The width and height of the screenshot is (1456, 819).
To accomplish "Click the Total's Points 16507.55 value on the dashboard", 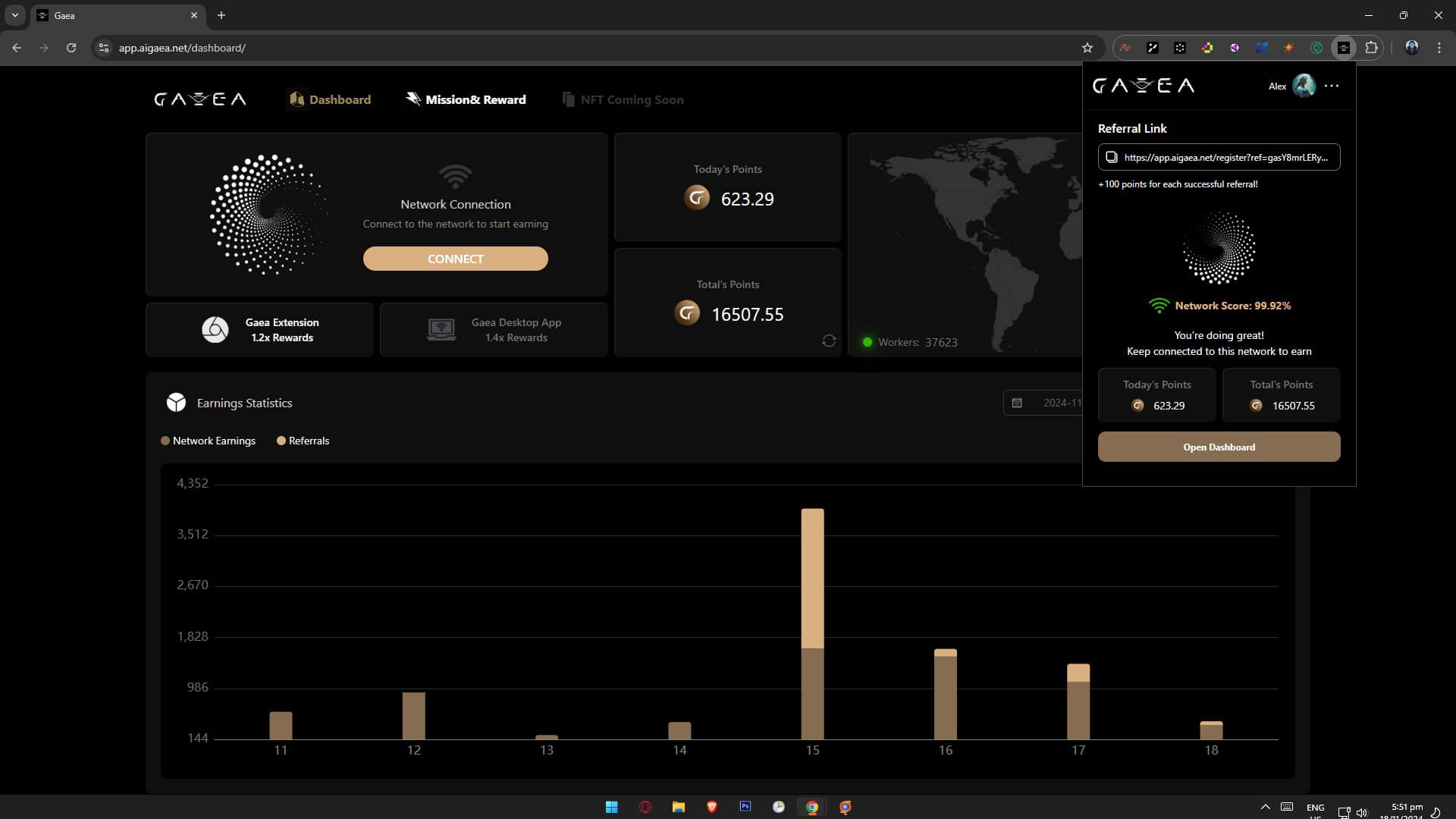I will pos(747,314).
